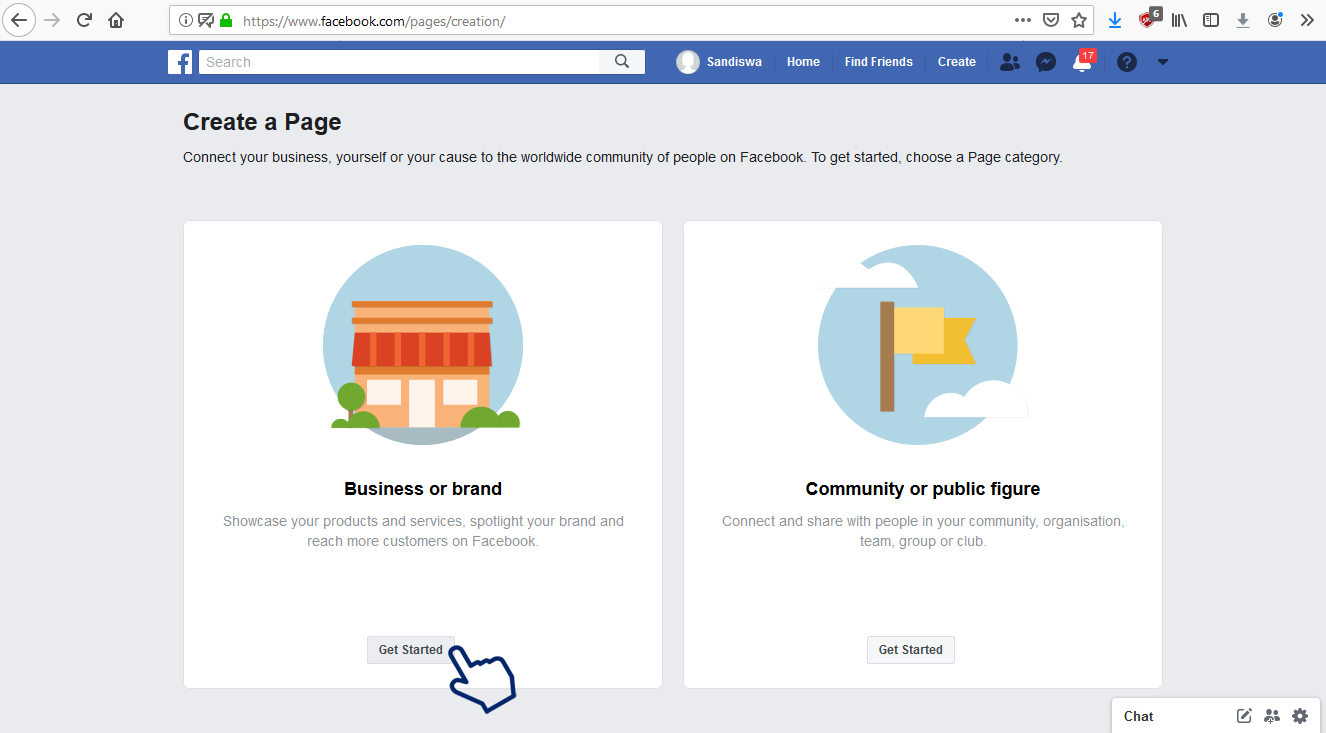Go to Home in the navigation bar
The image size is (1326, 733).
coord(803,62)
